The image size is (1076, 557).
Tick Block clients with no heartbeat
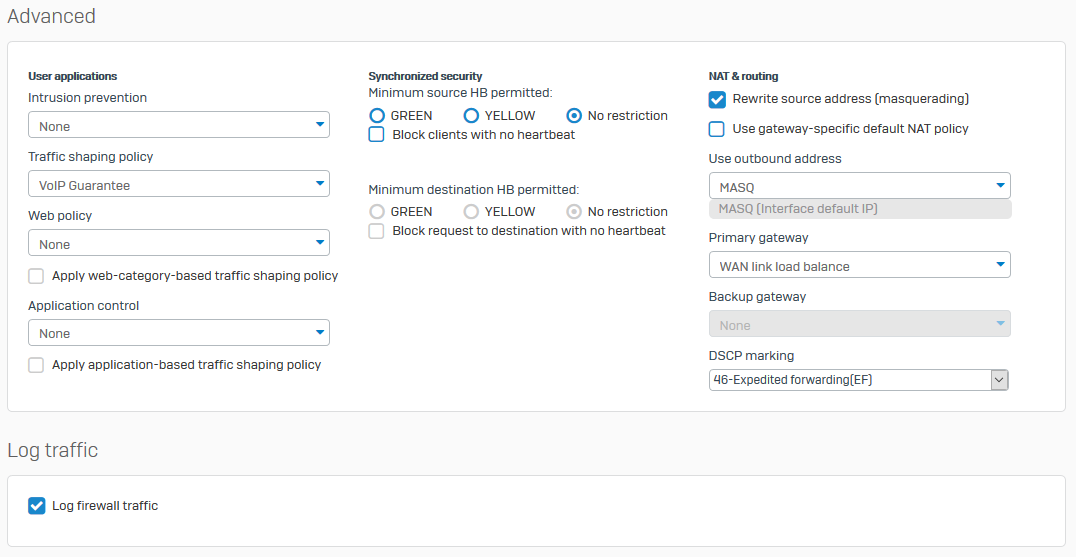click(x=376, y=134)
